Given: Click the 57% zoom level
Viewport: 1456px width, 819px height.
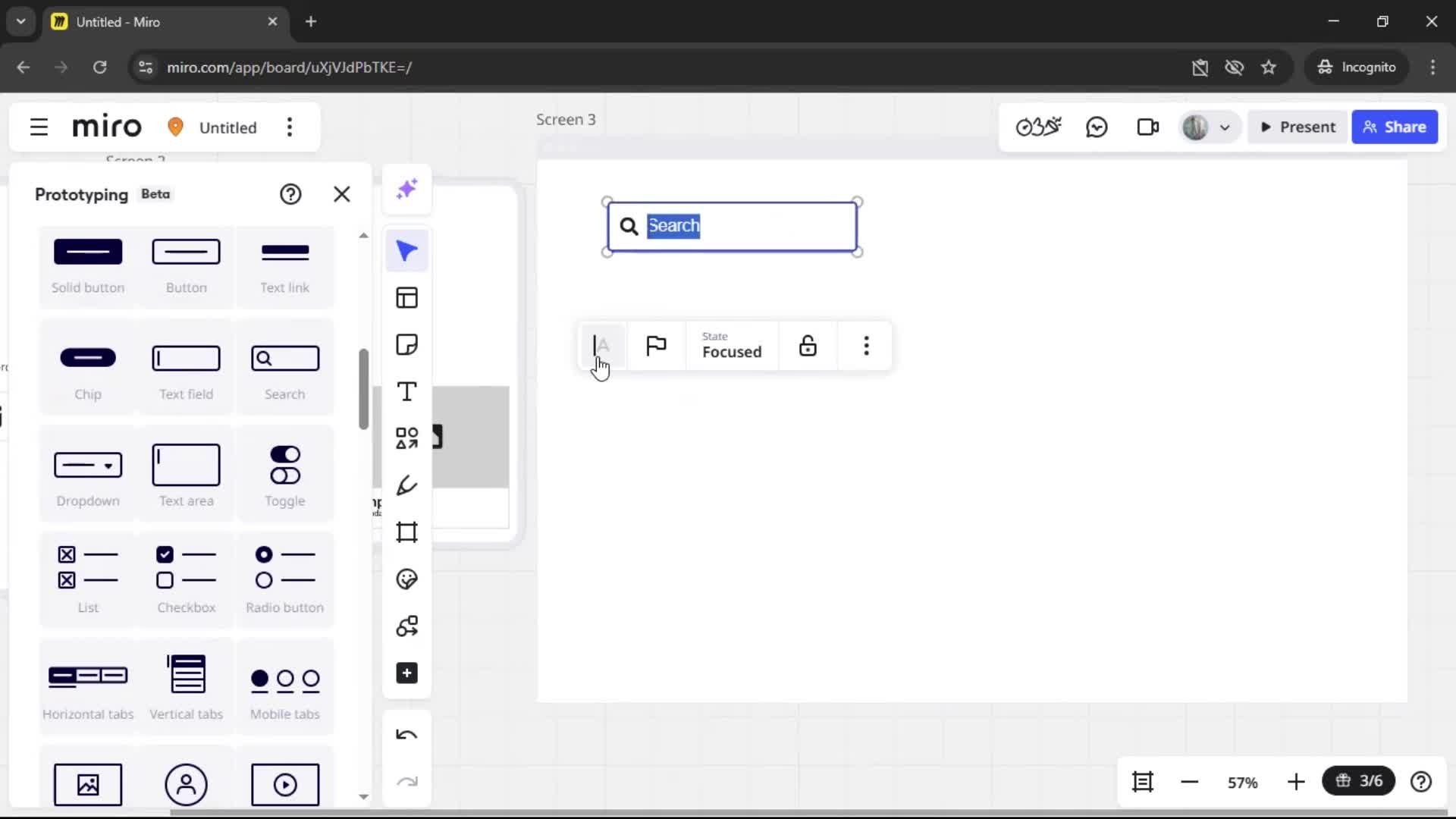Looking at the screenshot, I should coord(1243,783).
